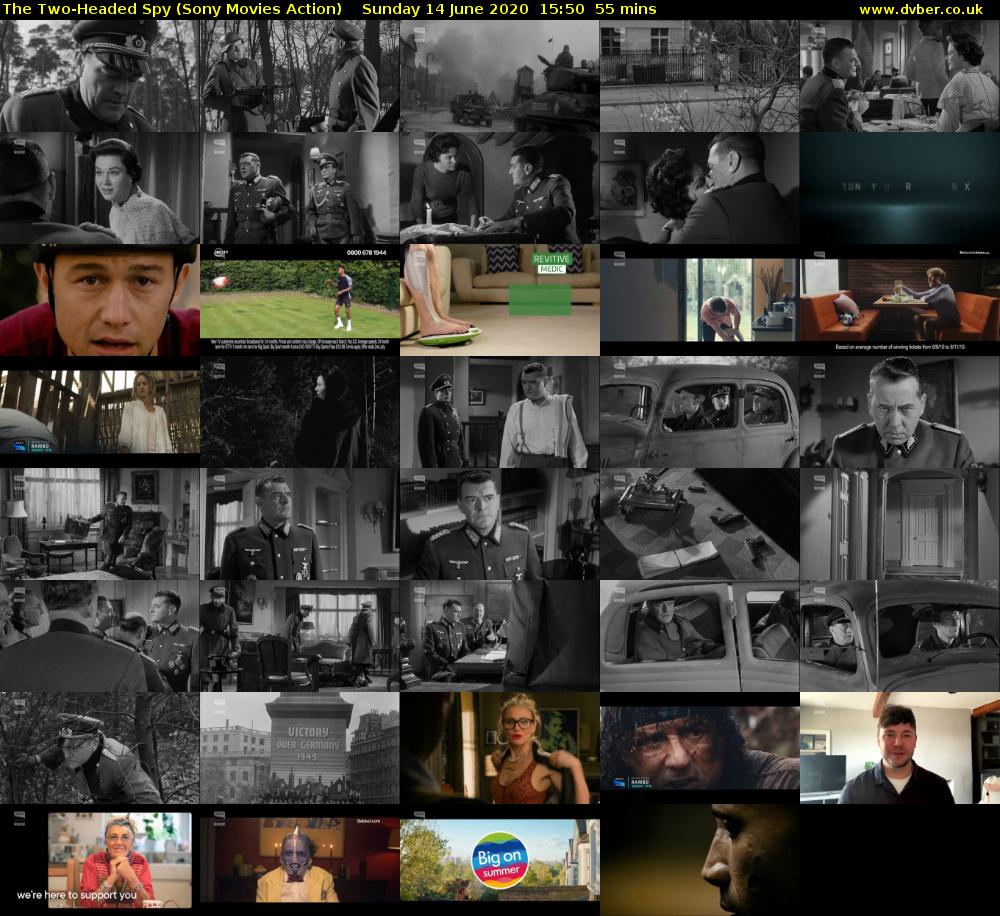Open thumbnail of officer looking down in forest
Screen dimensions: 1000x916
pos(99,76)
